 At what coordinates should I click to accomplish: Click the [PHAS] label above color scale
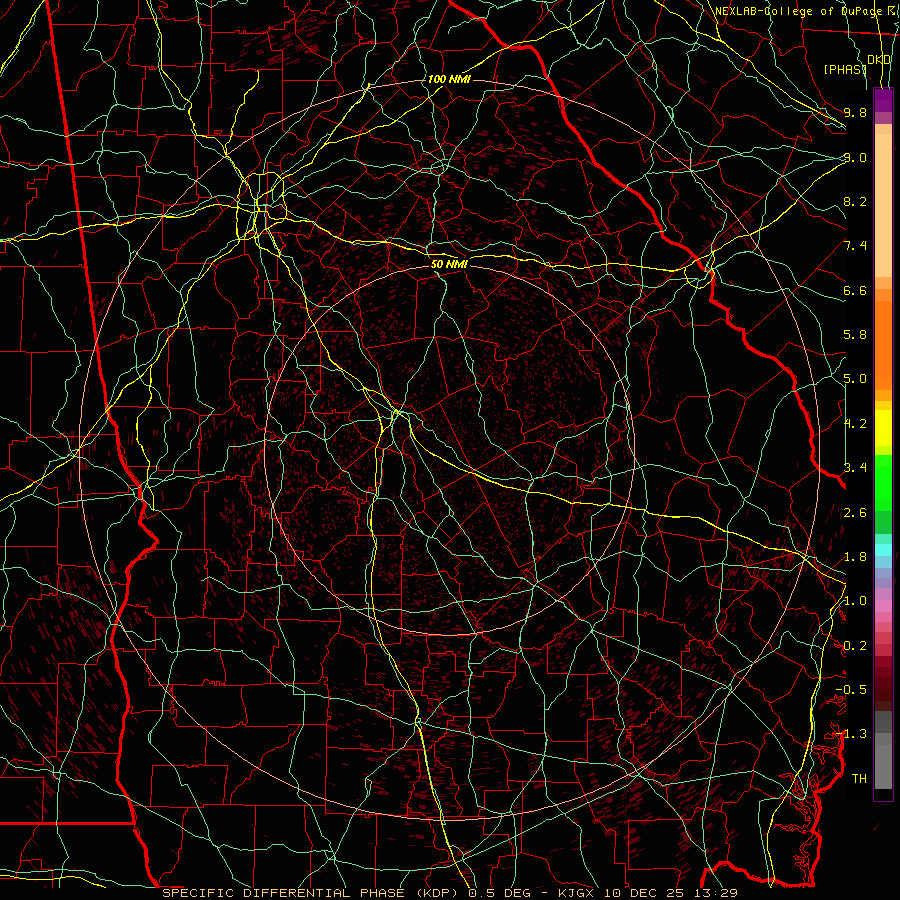(x=845, y=69)
